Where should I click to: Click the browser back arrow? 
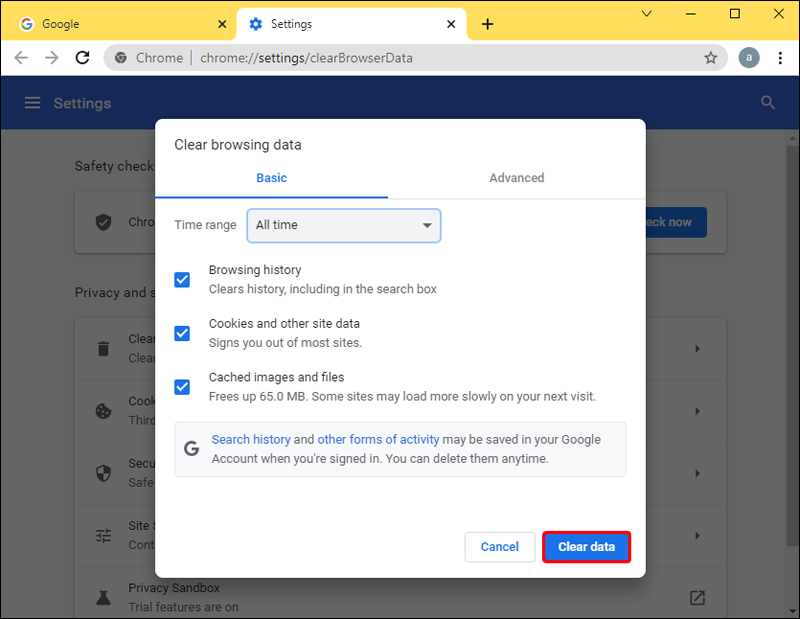click(x=21, y=58)
